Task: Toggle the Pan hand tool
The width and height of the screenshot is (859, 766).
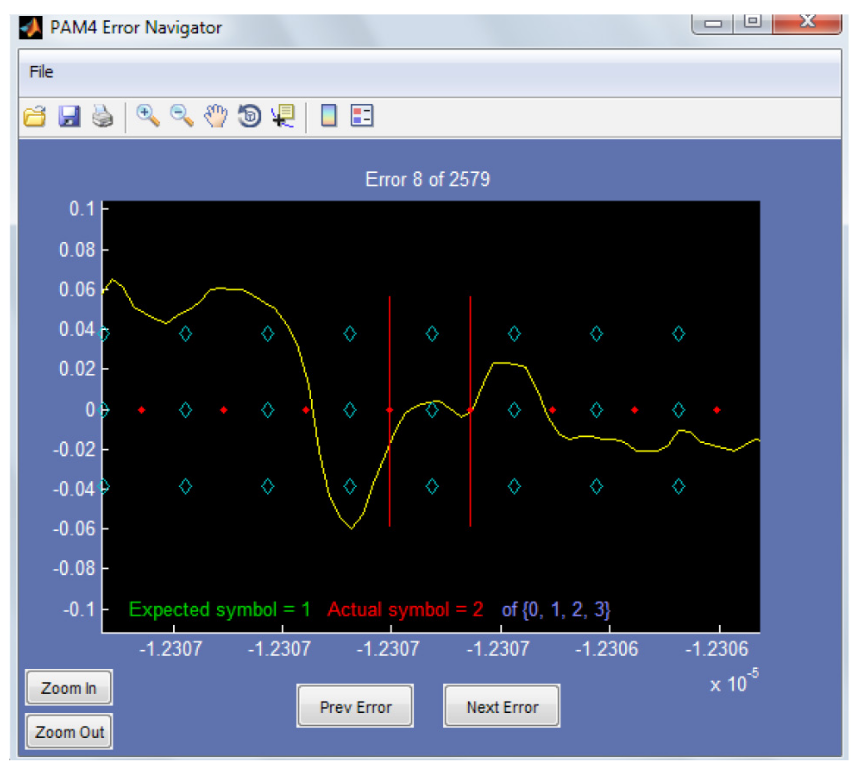Action: [214, 116]
